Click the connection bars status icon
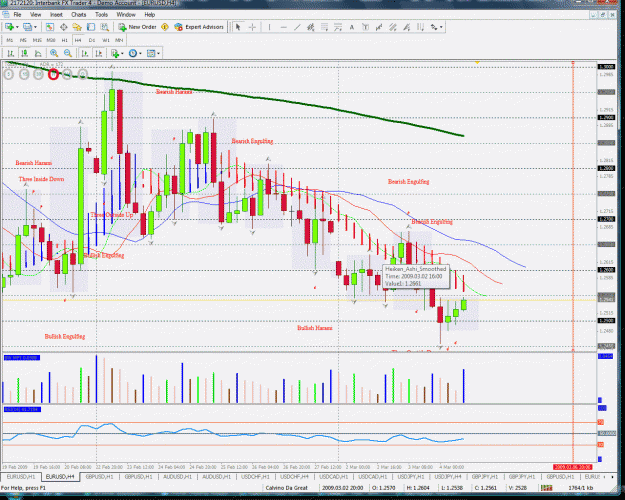The height and width of the screenshot is (500, 625). tap(546, 488)
